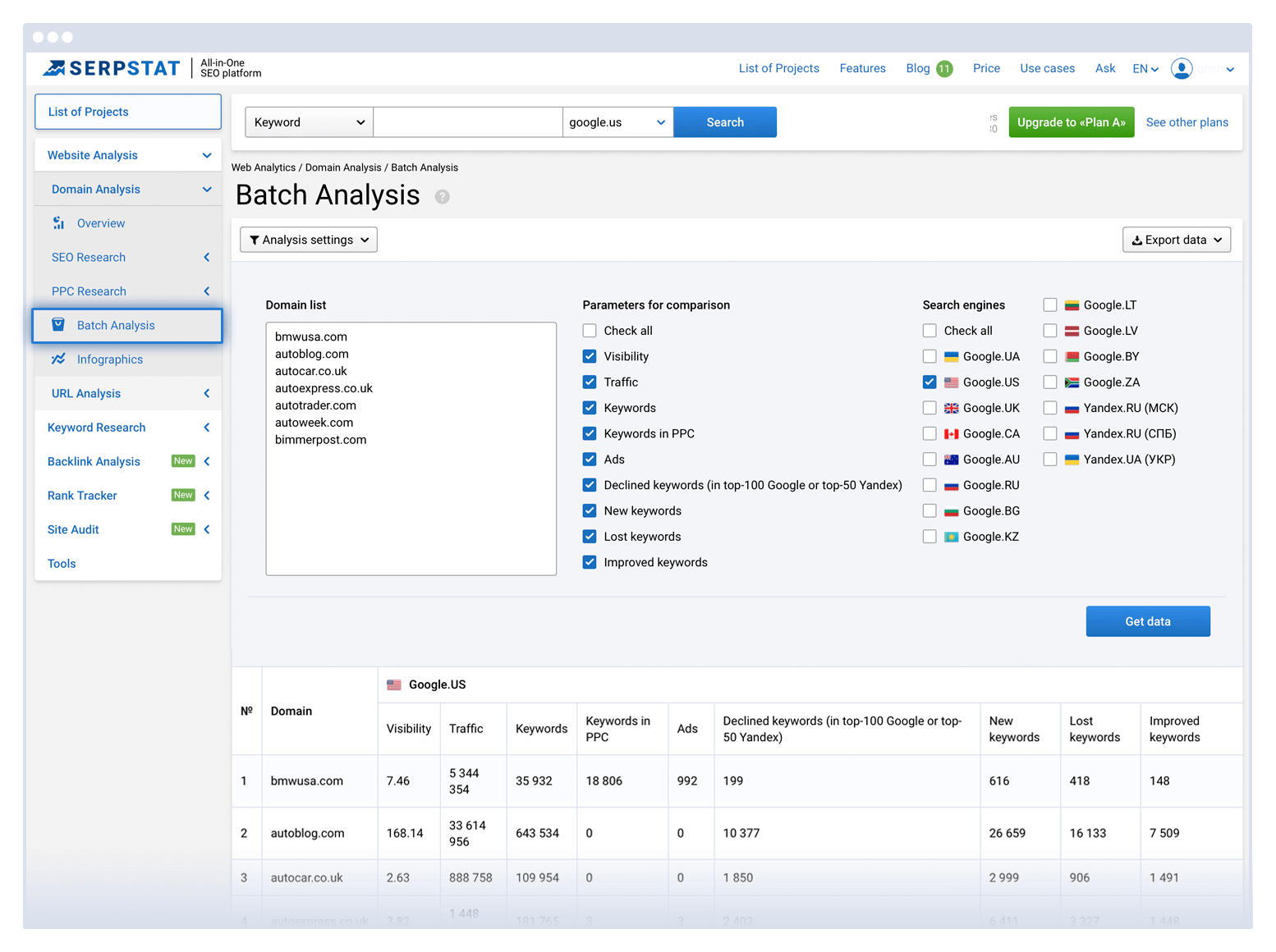Click Upgrade to «Plan A» button

click(1072, 122)
